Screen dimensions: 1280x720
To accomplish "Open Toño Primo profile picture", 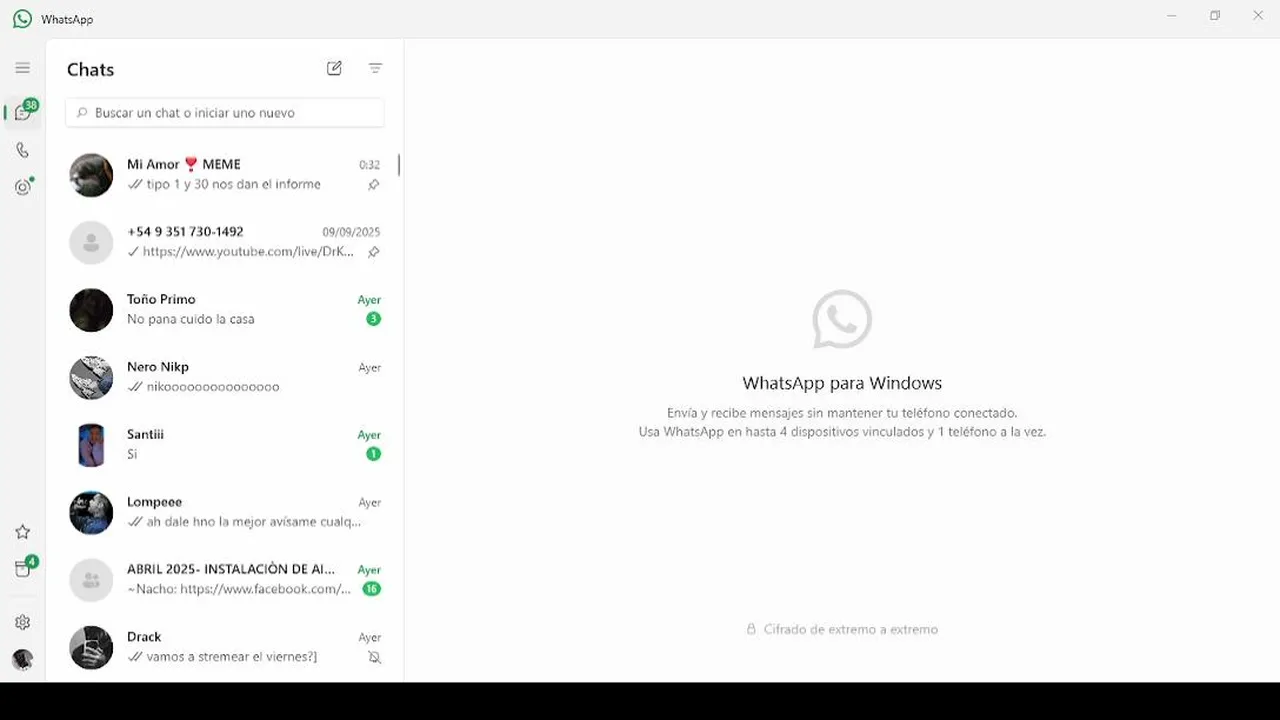I will pyautogui.click(x=91, y=310).
